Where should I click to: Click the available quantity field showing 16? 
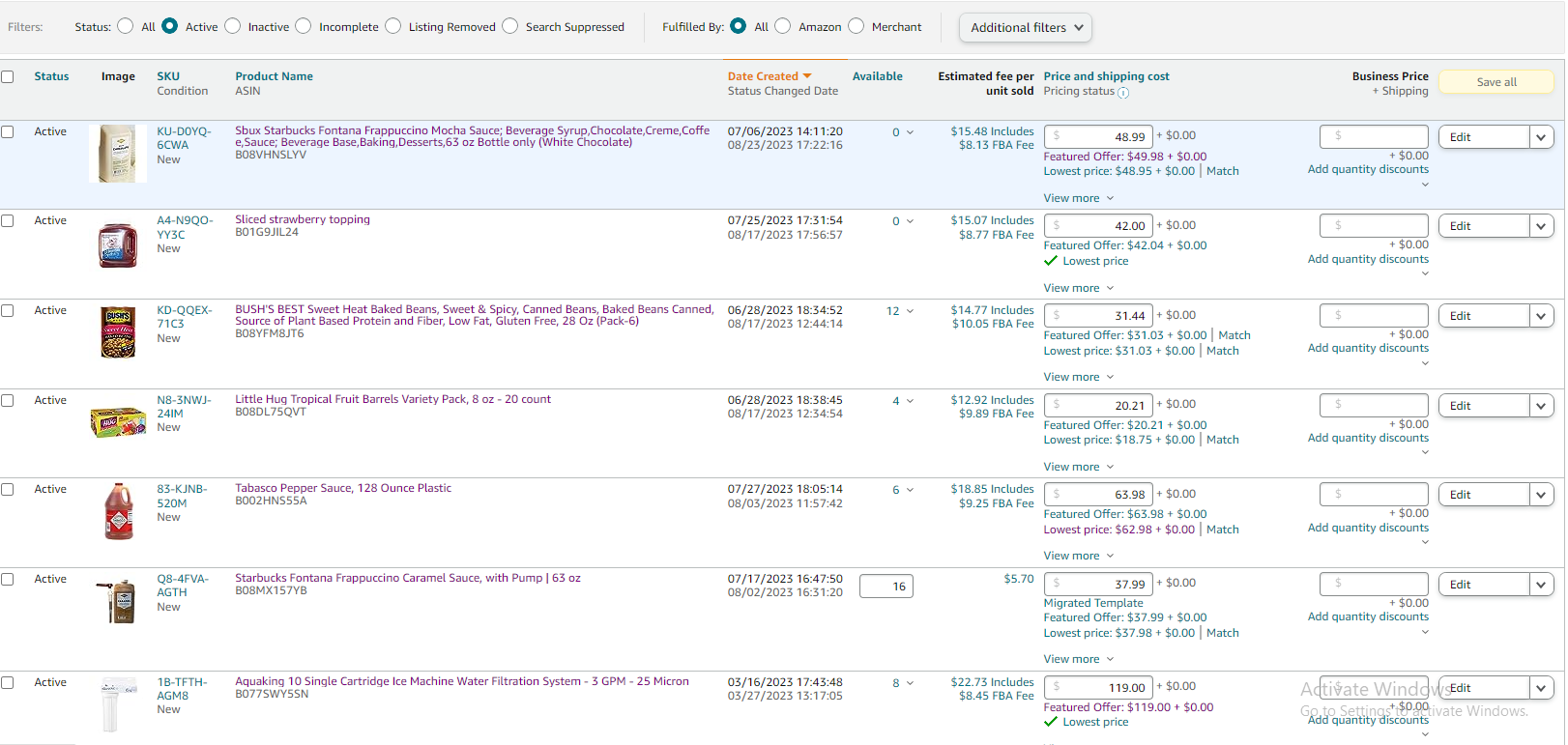(x=886, y=587)
